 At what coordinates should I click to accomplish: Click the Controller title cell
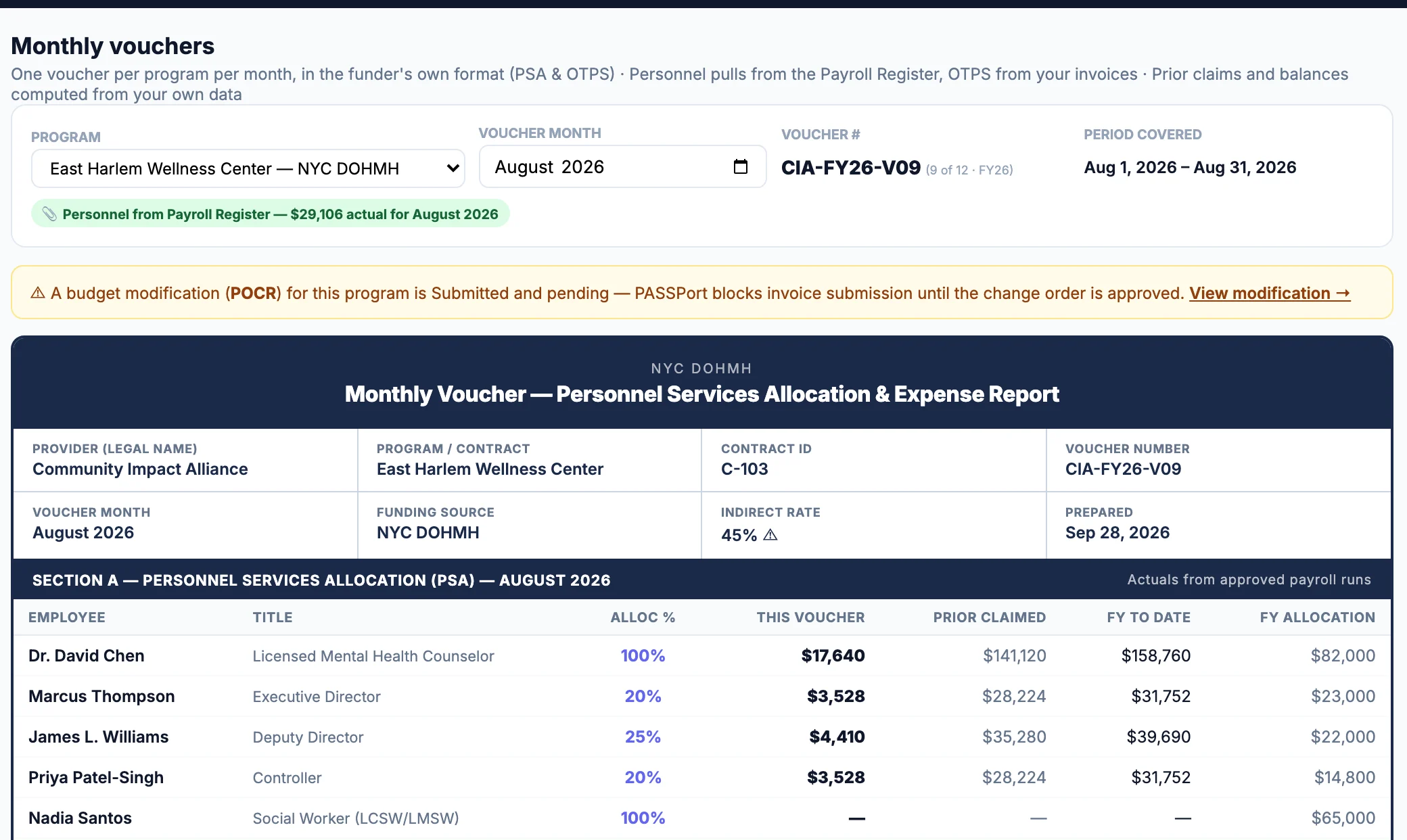(287, 778)
